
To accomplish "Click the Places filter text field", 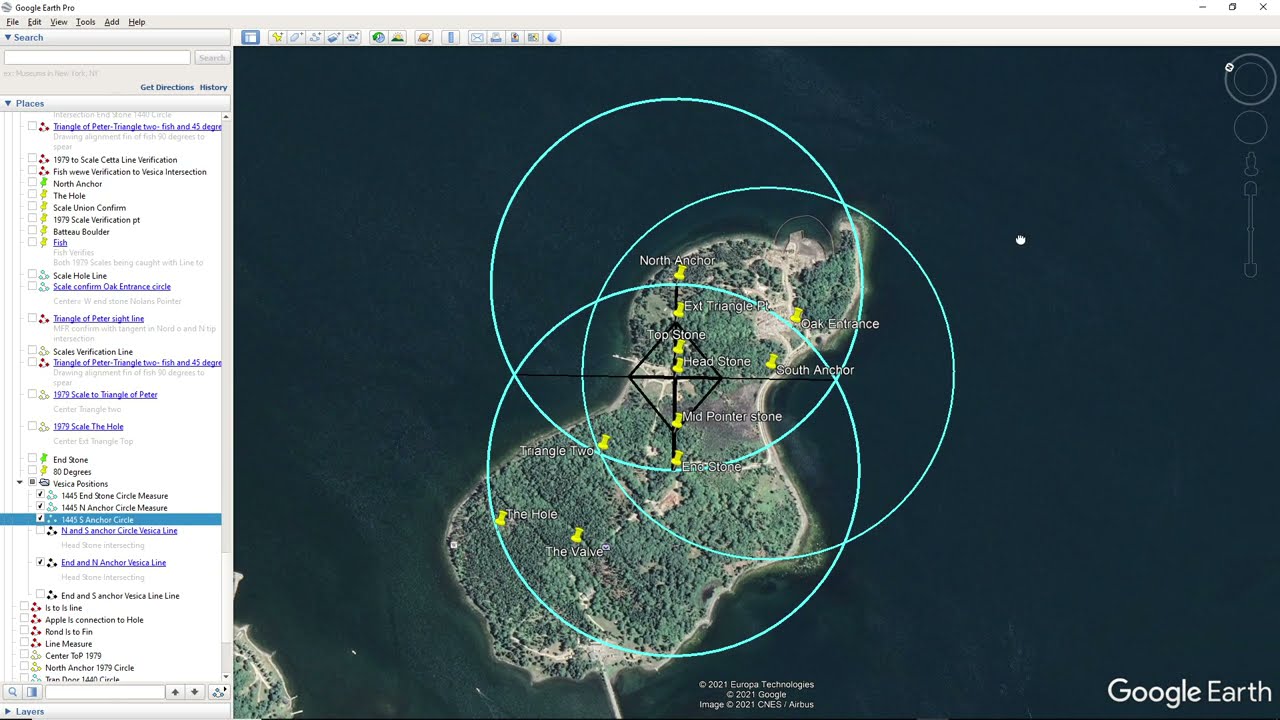I will 104,692.
